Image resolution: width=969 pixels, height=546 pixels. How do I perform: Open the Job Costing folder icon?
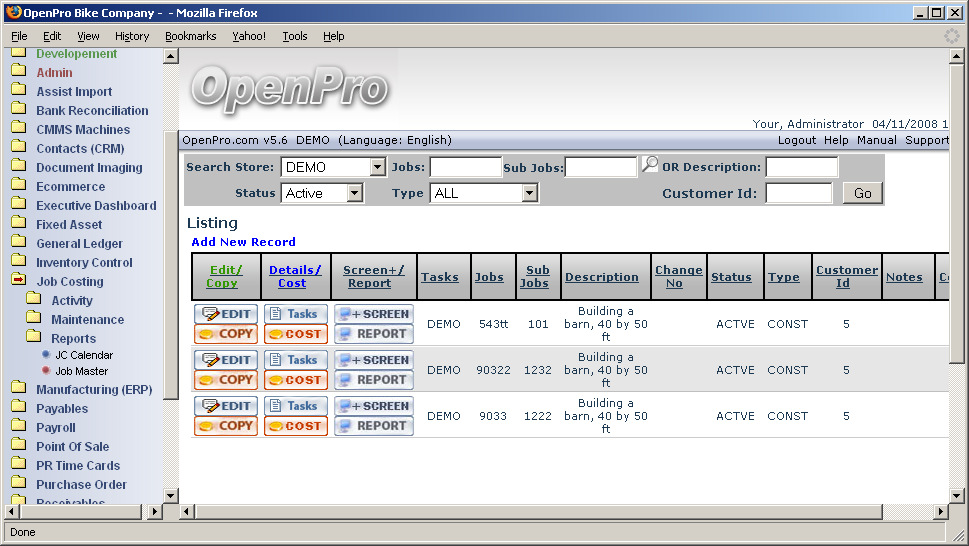pos(19,281)
